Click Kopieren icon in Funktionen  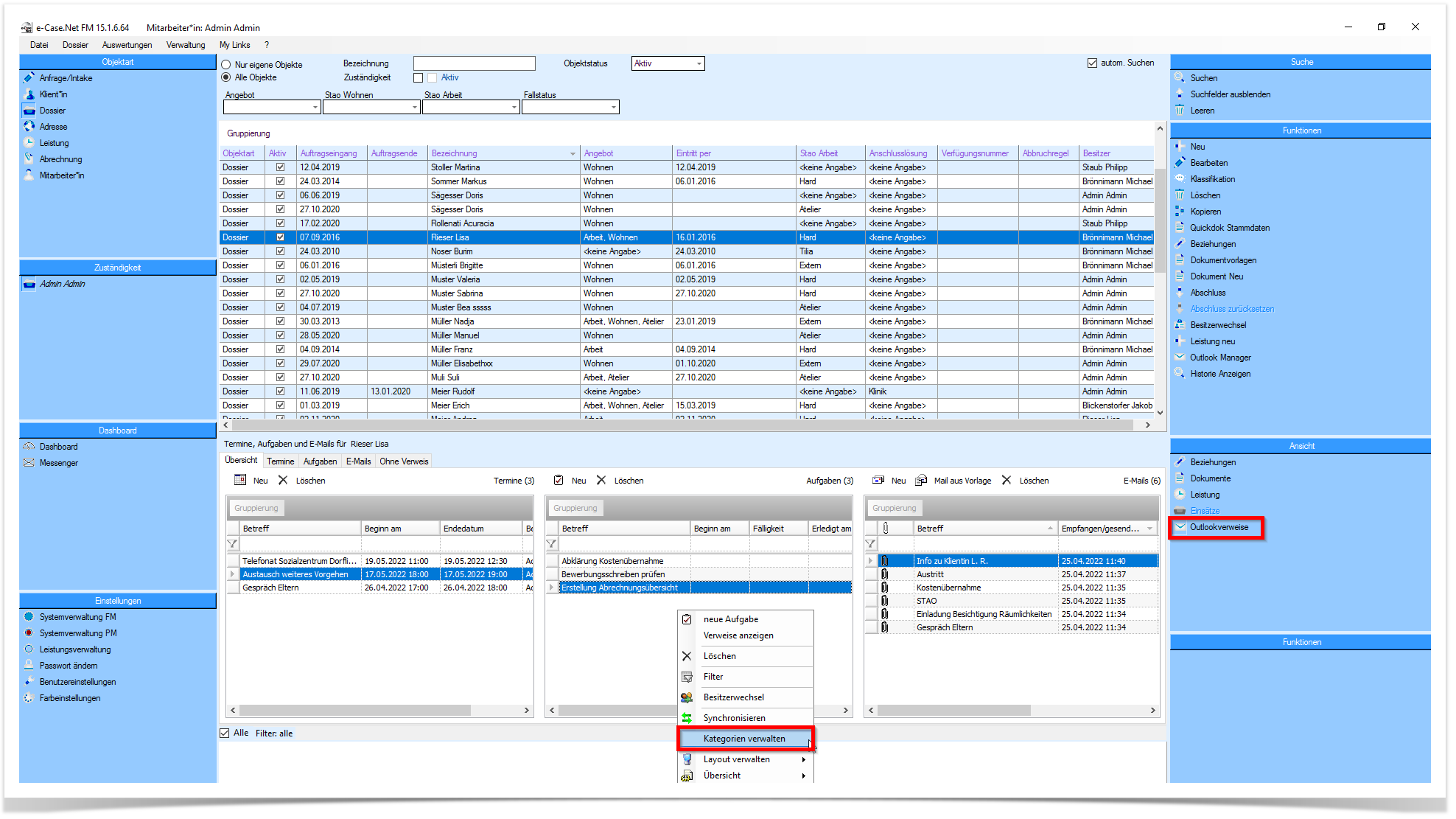click(x=1180, y=211)
